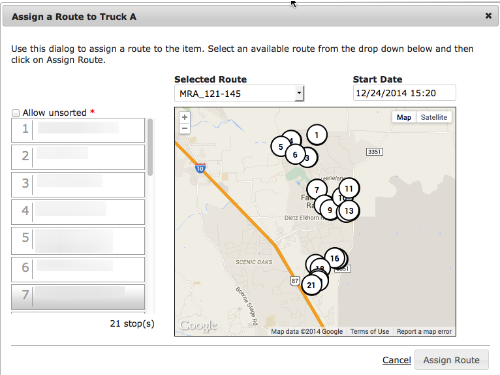
Task: Click the Cancel link
Action: (396, 360)
